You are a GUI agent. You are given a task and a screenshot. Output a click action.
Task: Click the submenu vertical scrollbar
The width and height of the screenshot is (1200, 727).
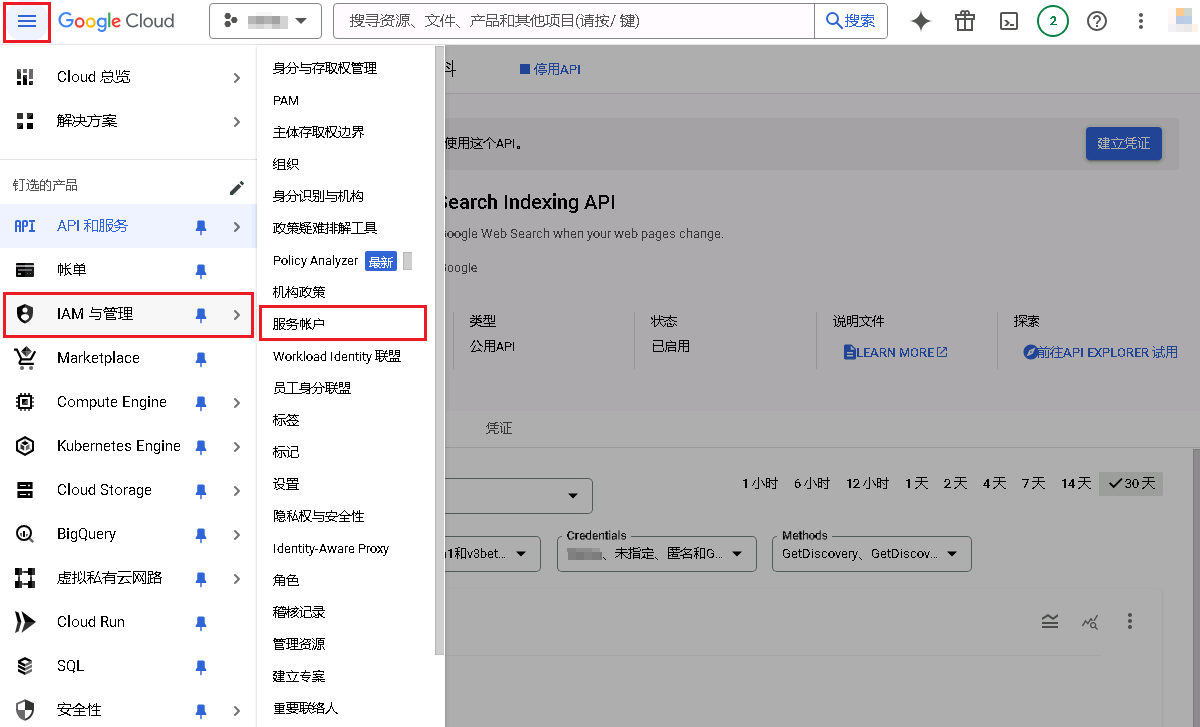coord(439,350)
